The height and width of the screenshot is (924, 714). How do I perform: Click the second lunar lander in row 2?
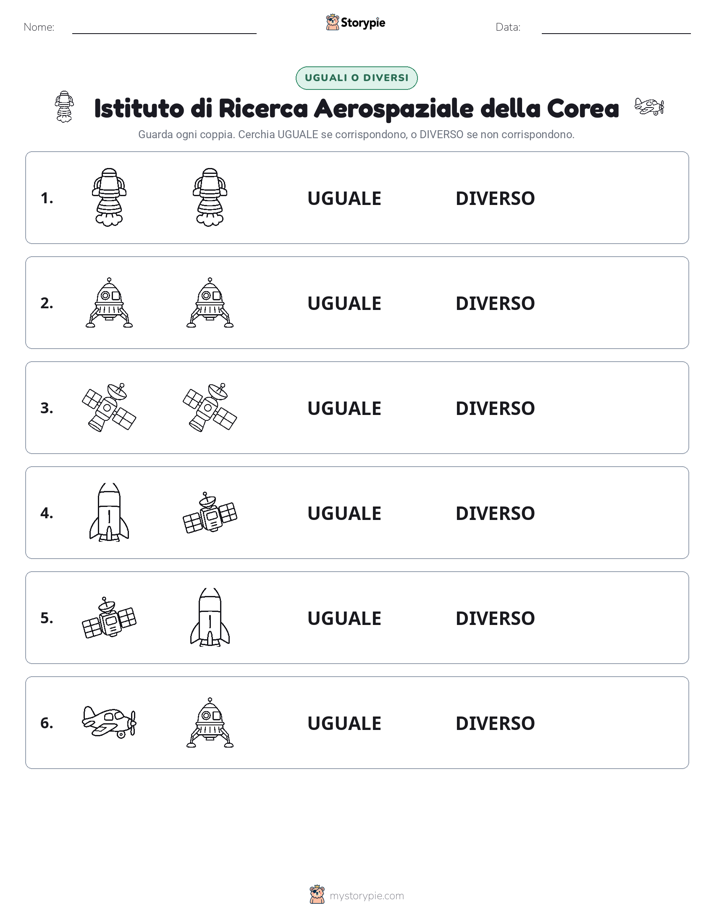click(x=210, y=303)
